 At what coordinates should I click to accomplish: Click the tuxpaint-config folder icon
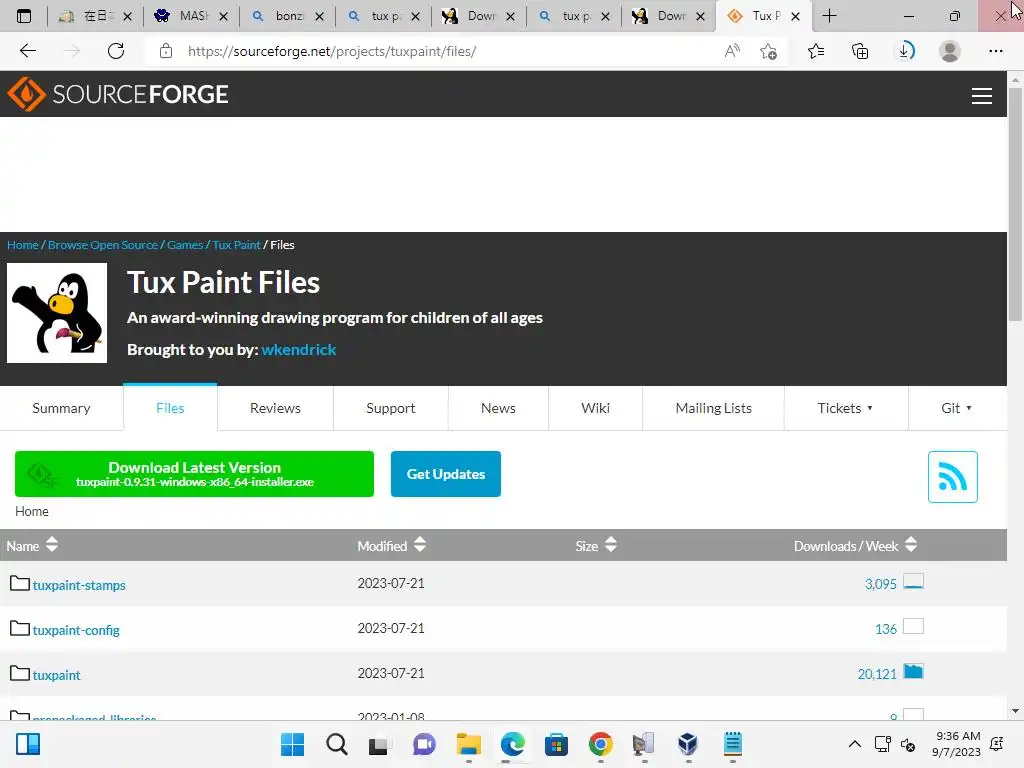point(20,628)
